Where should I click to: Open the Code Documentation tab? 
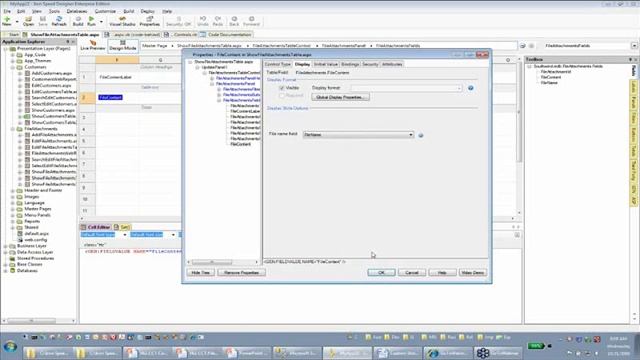[x=226, y=35]
